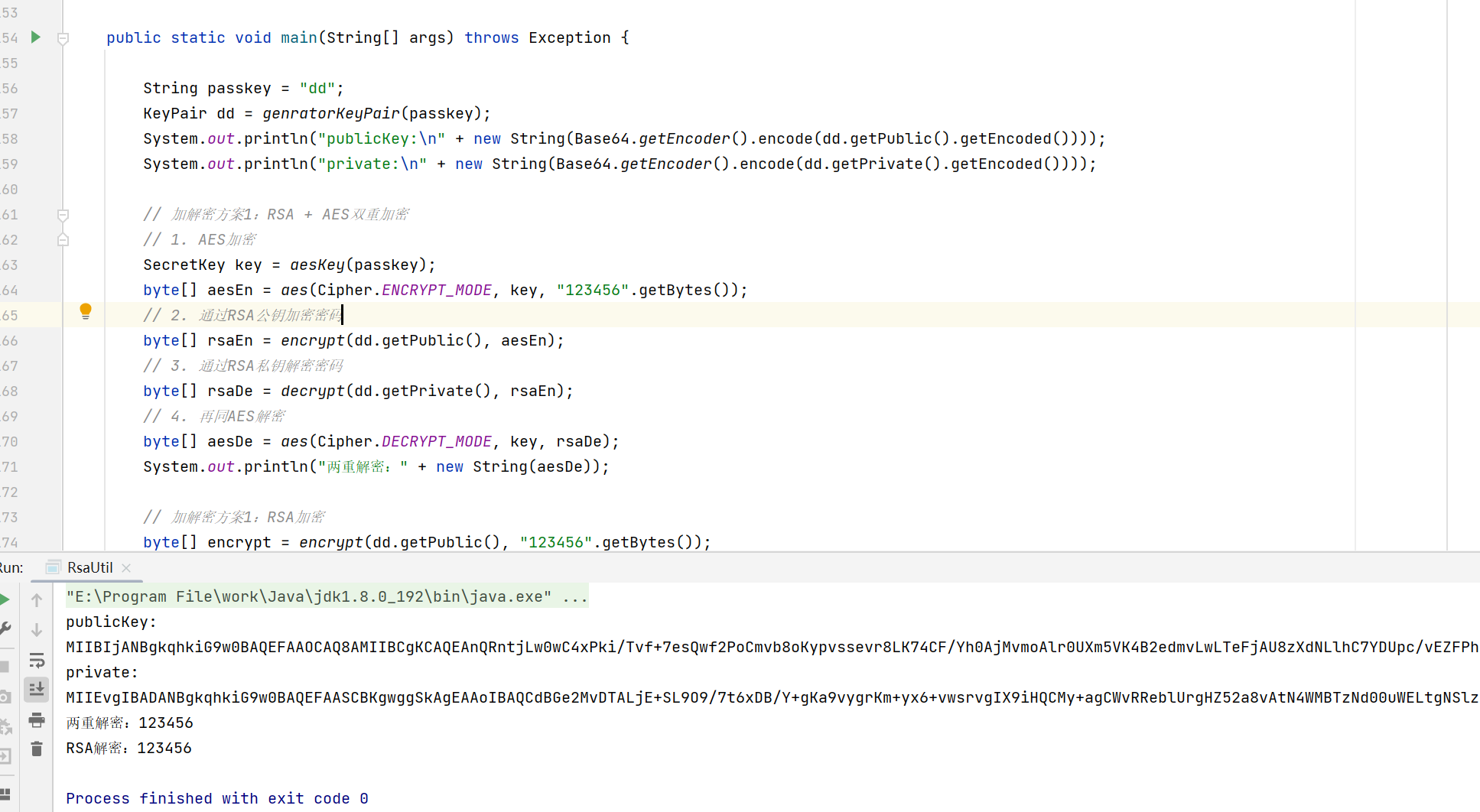Viewport: 1480px width, 812px height.
Task: Click the "两重解密: " string in println
Action: point(363,466)
